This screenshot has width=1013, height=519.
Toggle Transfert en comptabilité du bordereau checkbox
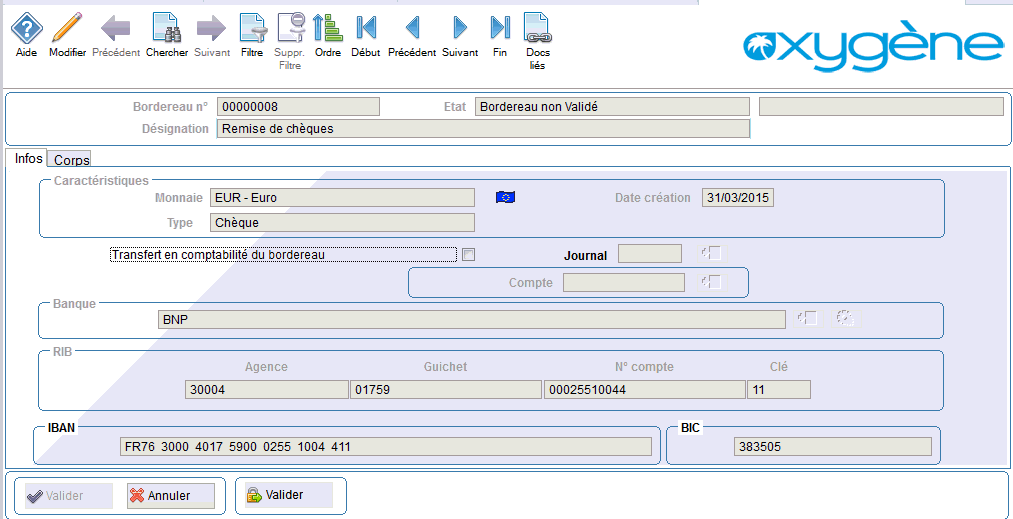click(x=469, y=255)
